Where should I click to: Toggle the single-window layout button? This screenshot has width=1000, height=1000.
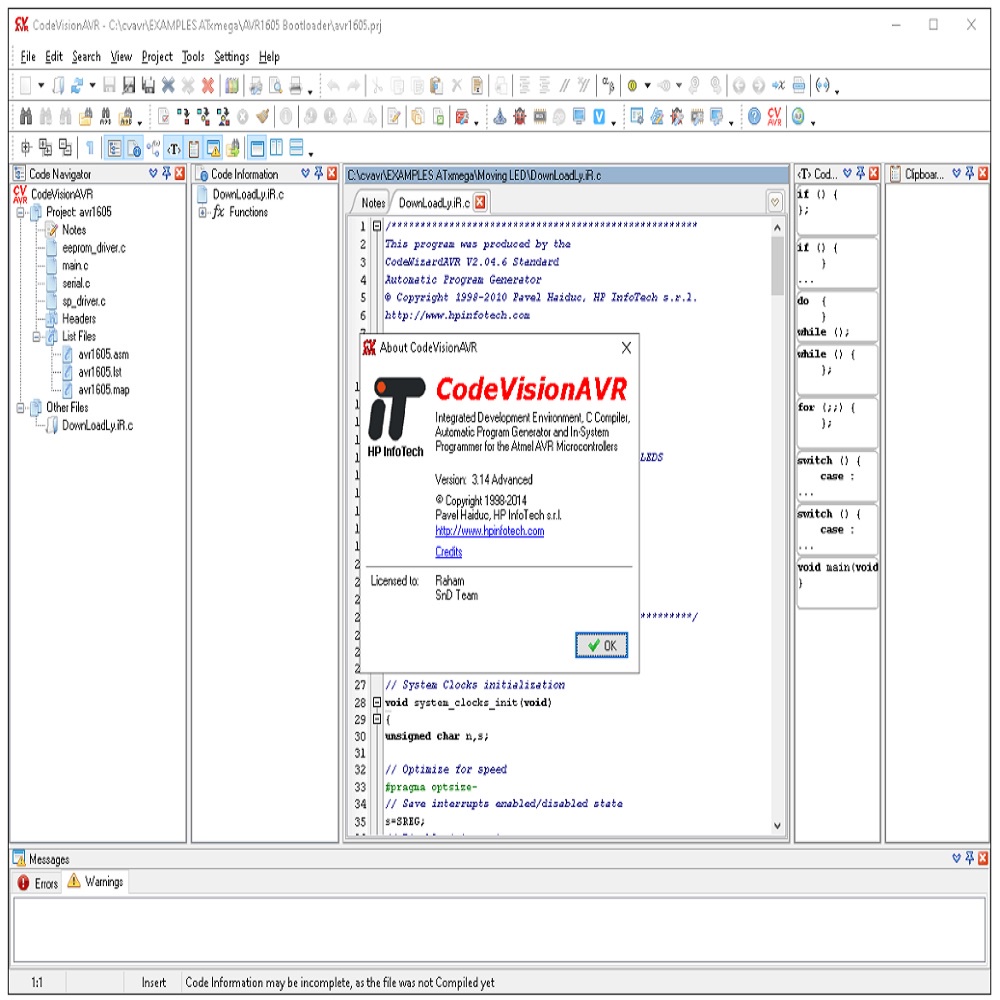[257, 149]
